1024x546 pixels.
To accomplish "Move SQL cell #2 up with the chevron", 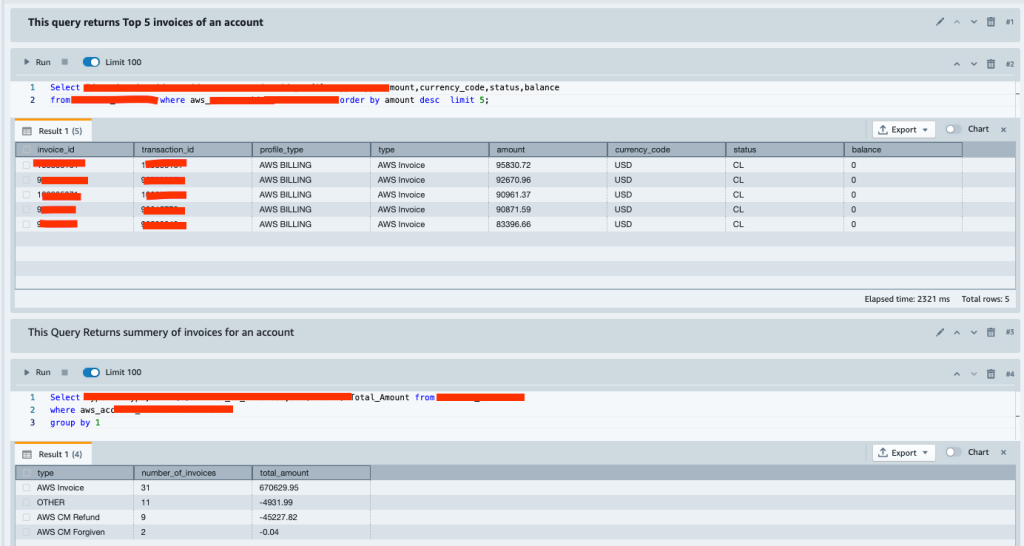I will click(957, 63).
